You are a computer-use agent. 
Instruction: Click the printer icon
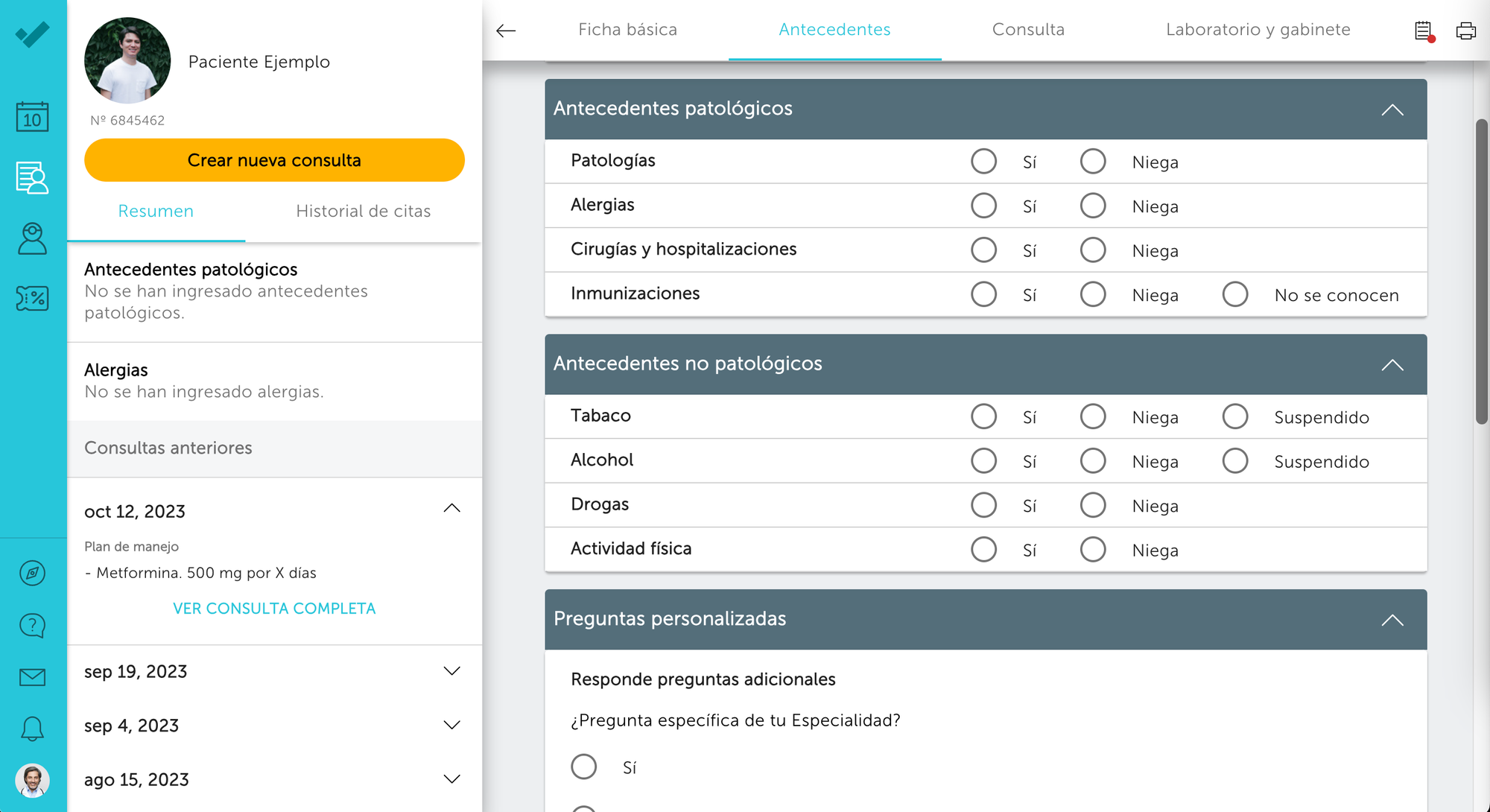coord(1465,31)
